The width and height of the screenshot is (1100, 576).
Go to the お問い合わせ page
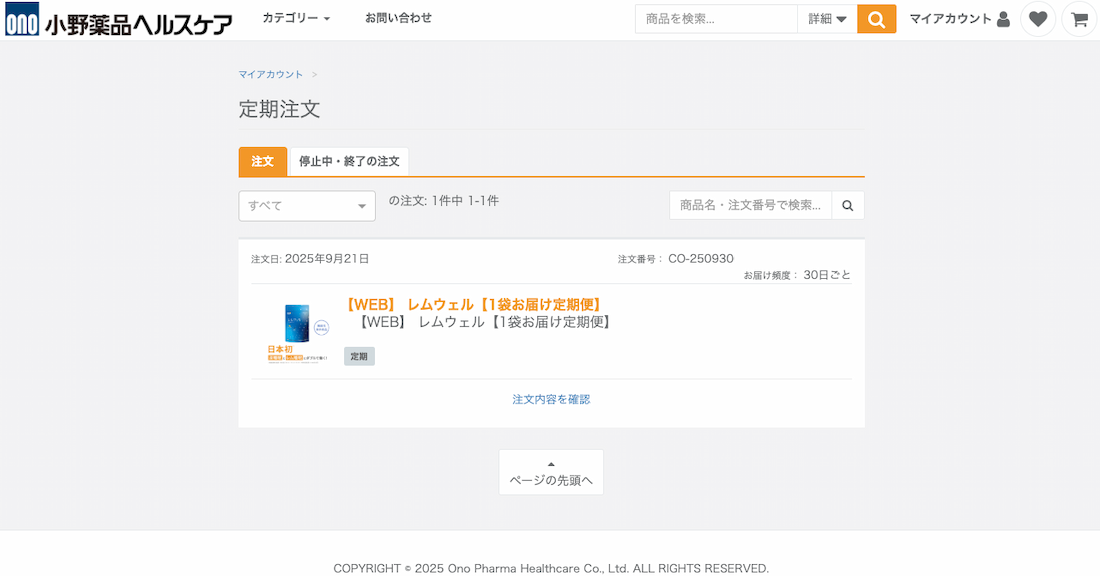click(x=398, y=18)
